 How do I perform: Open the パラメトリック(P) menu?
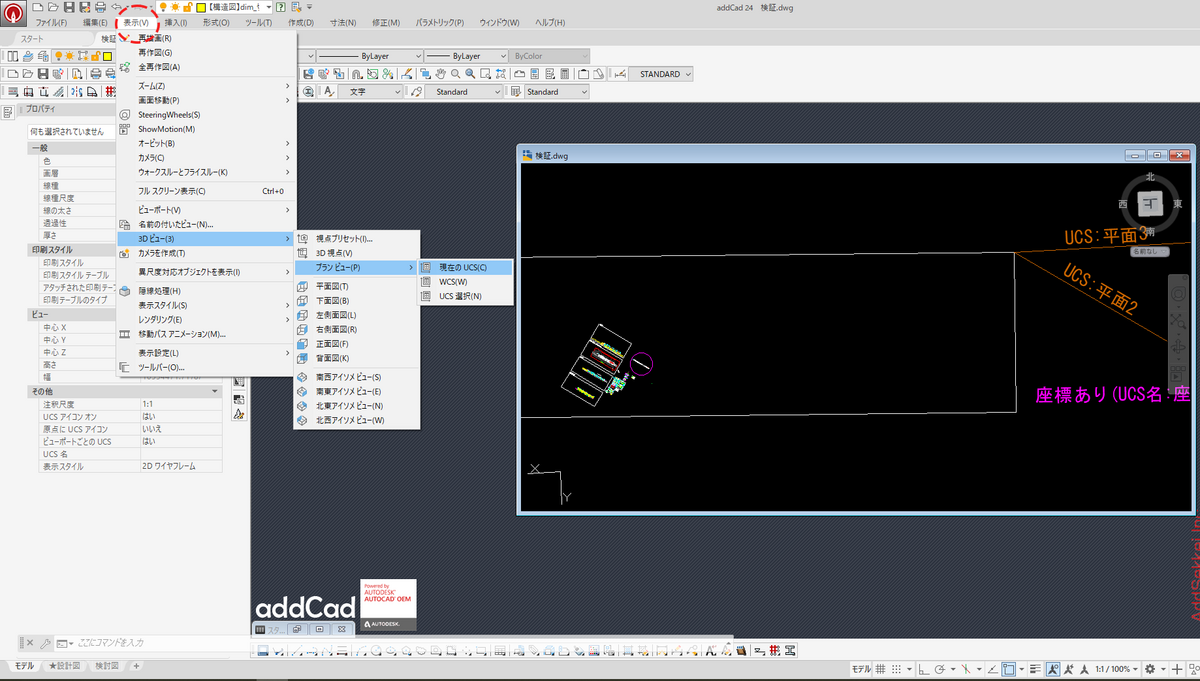coord(440,22)
